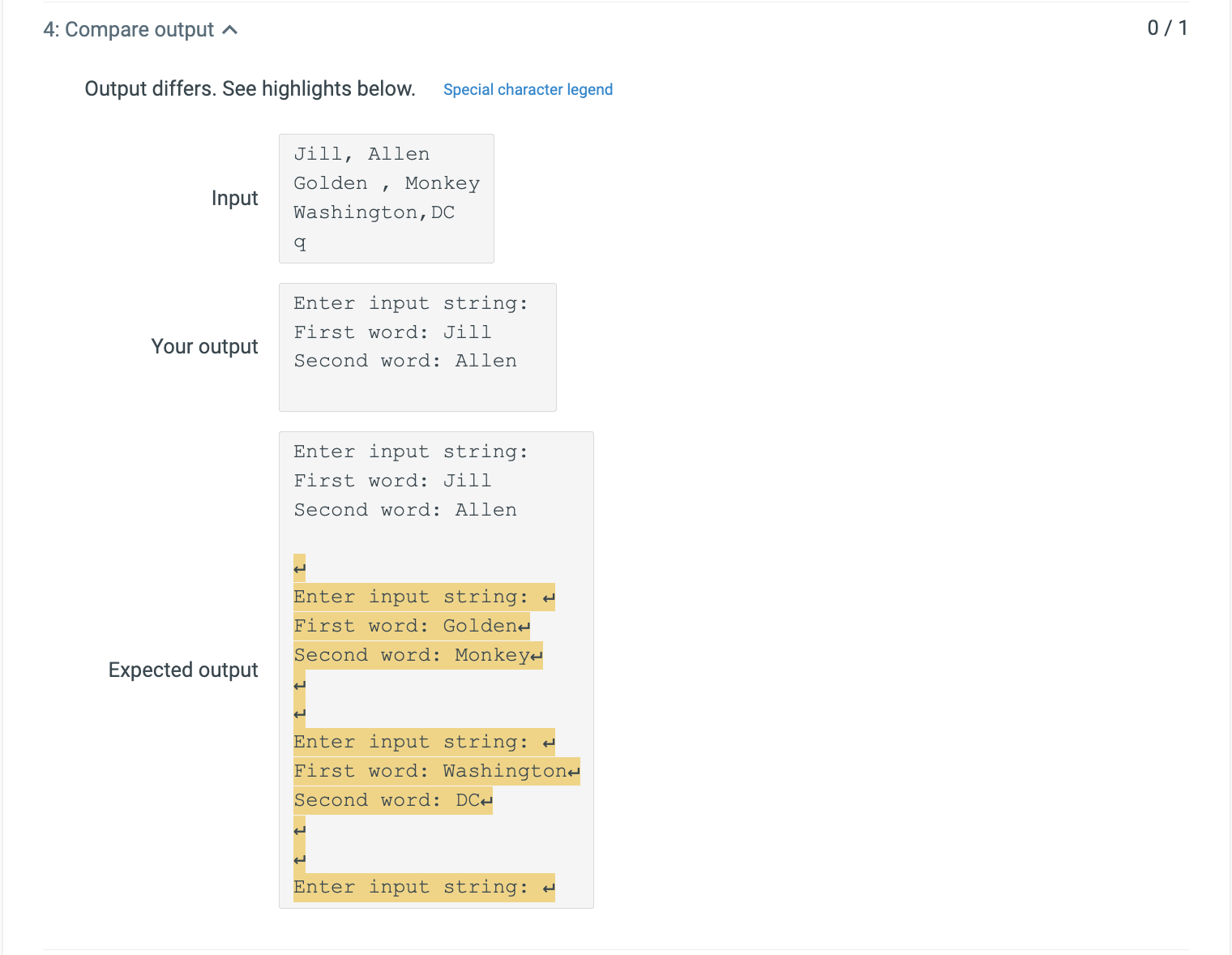Click the return symbol after 'Second word: DC'
The width and height of the screenshot is (1232, 955).
pos(486,800)
